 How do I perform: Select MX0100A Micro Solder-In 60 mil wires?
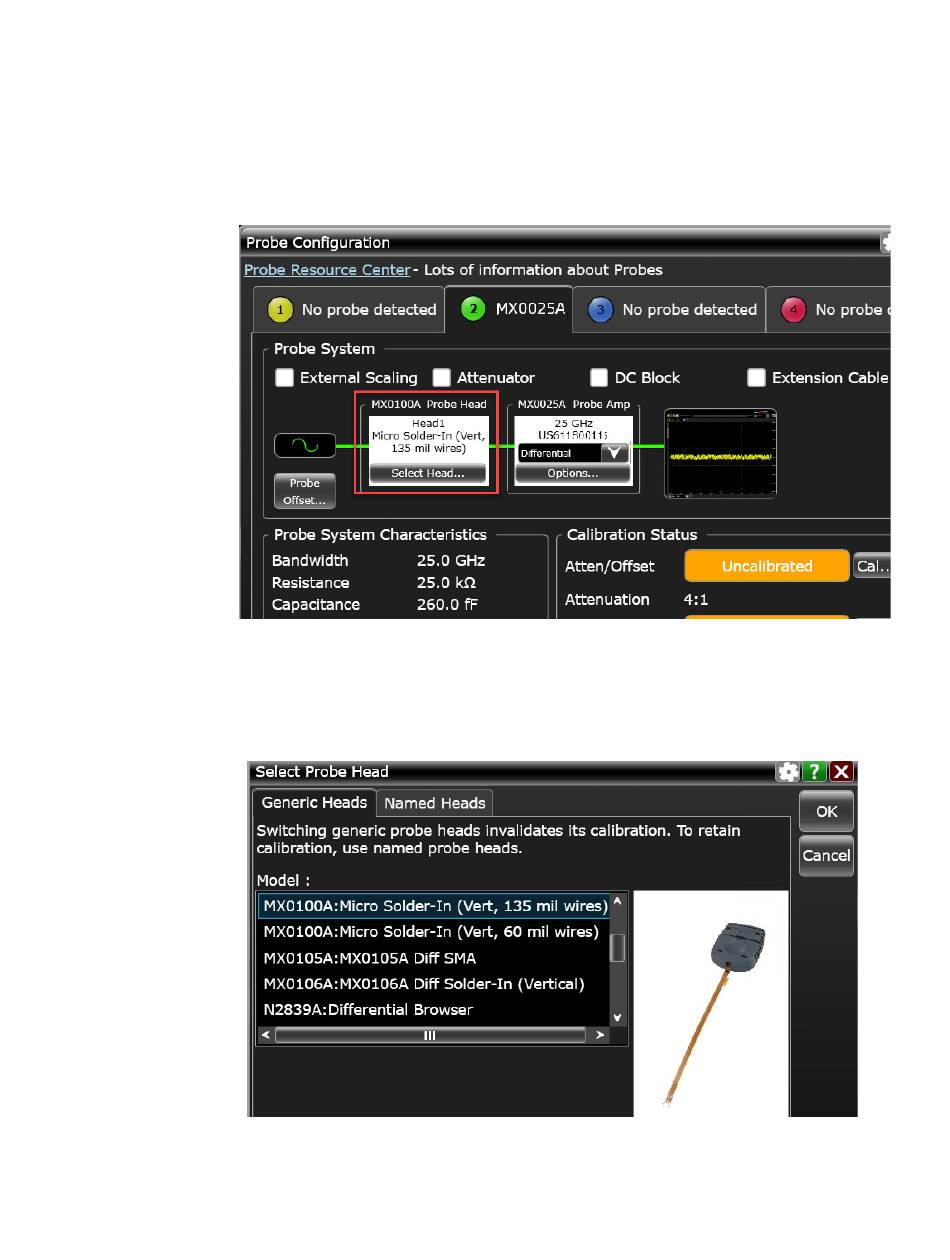[434, 932]
